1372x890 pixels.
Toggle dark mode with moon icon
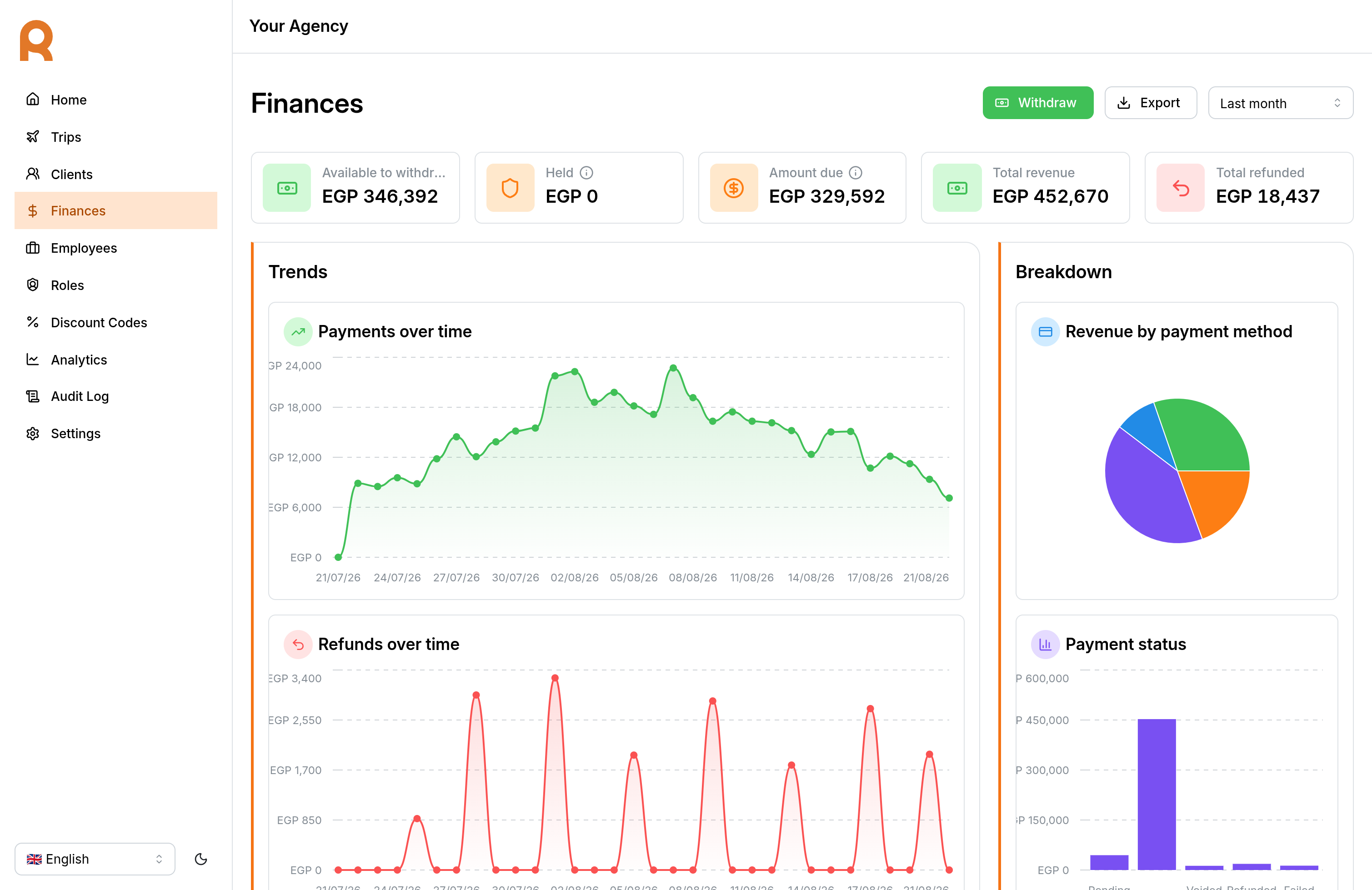point(200,859)
